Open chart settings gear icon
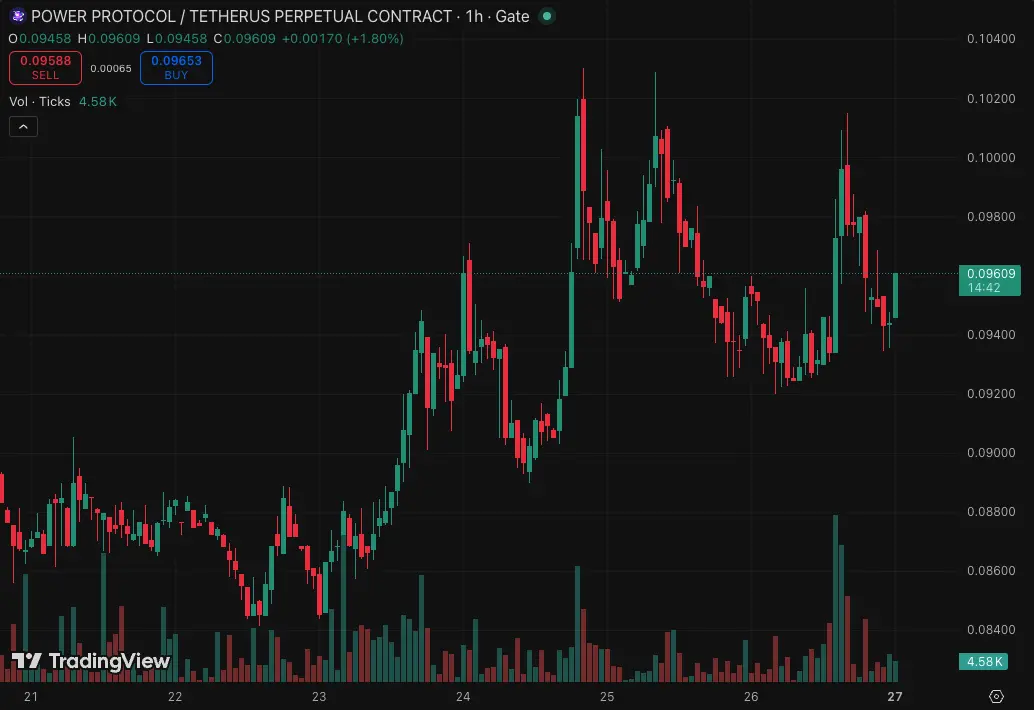 (x=996, y=696)
